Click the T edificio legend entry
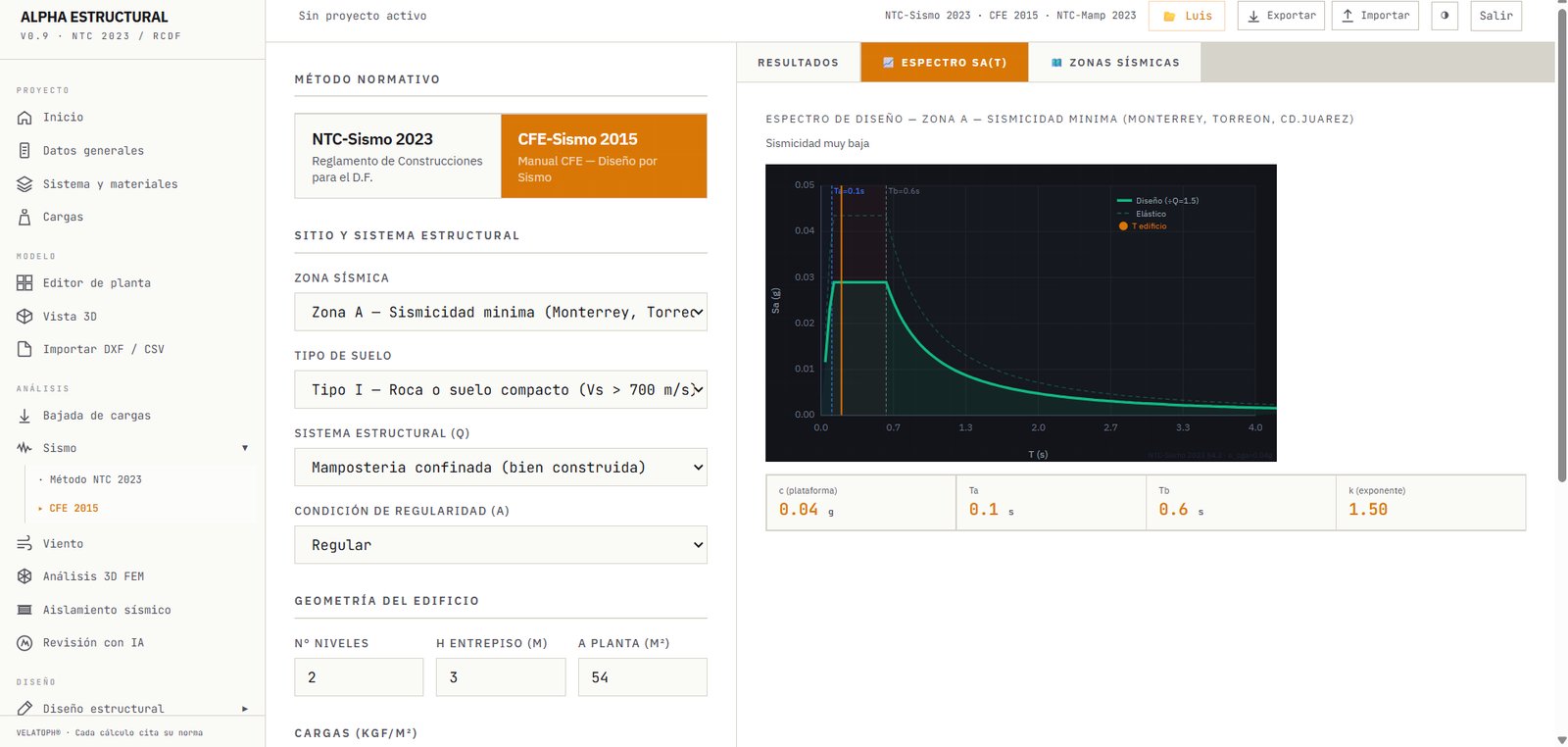Screen dimensions: 1568x747 [1143, 226]
